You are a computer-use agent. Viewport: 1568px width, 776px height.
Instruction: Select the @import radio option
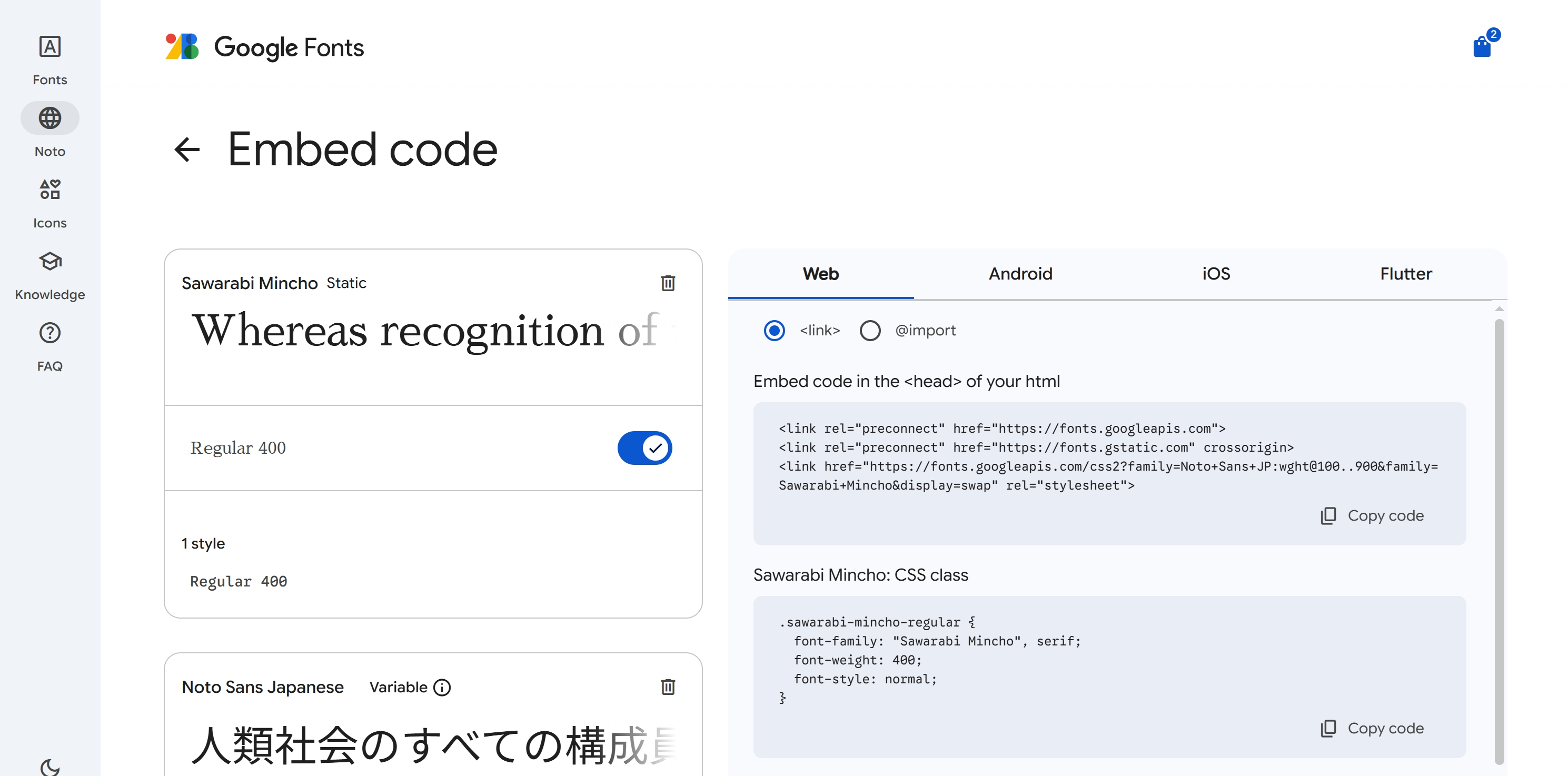870,331
